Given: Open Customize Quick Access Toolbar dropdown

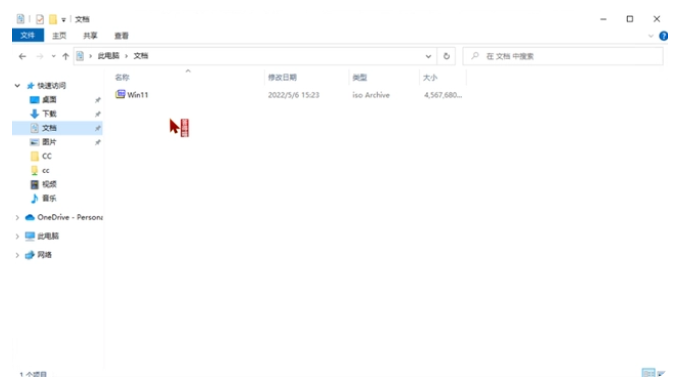Looking at the screenshot, I should [x=64, y=20].
